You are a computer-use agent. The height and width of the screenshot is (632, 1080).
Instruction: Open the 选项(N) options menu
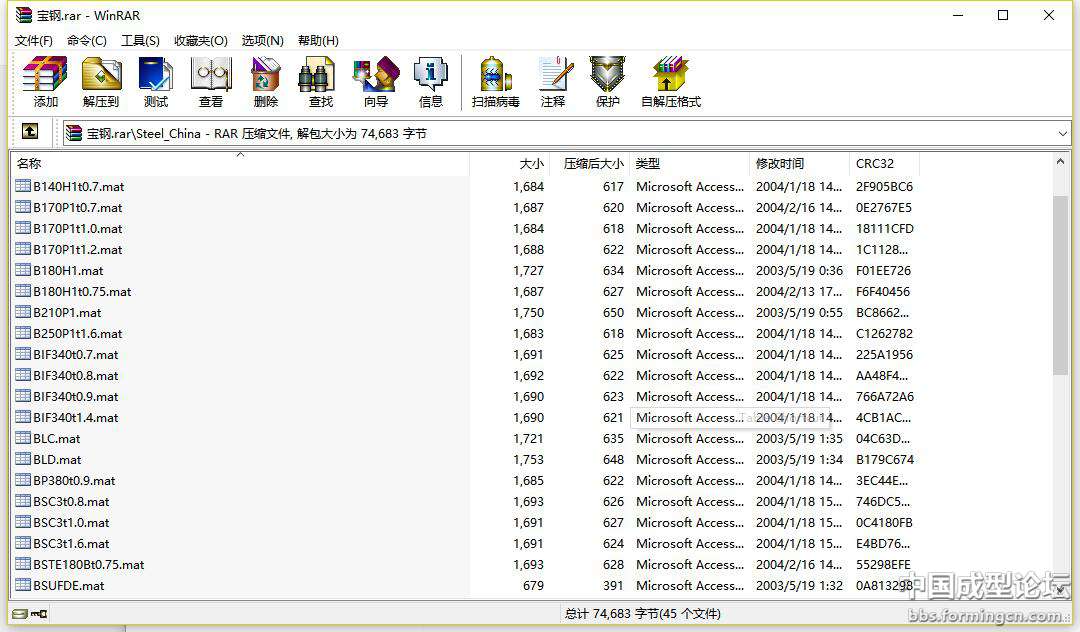coord(262,40)
